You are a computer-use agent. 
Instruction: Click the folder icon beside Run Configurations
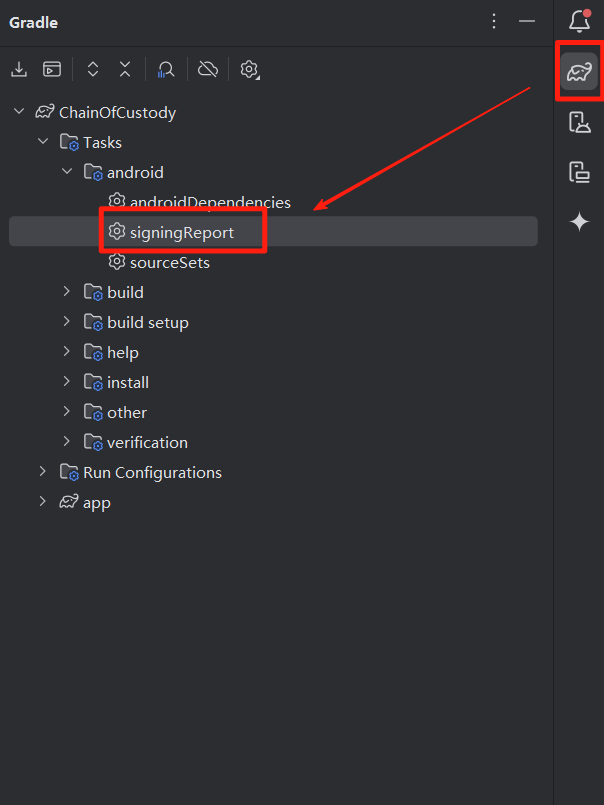coord(69,472)
